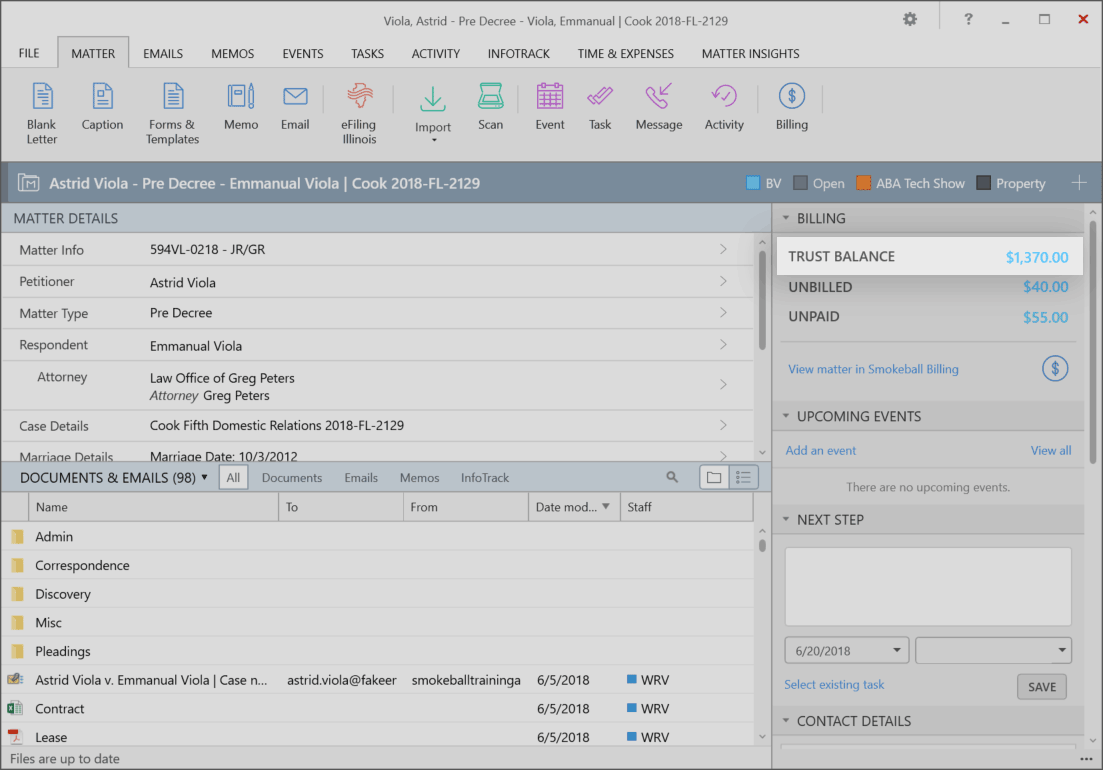The height and width of the screenshot is (770, 1103).
Task: Open the Matter Insights tab
Action: click(x=750, y=54)
